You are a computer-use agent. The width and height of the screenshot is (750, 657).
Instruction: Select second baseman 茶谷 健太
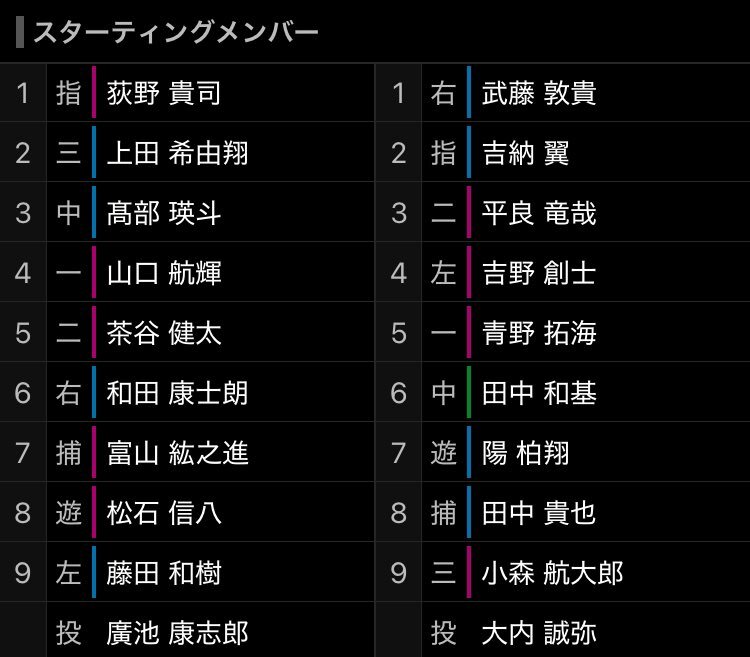tap(164, 333)
